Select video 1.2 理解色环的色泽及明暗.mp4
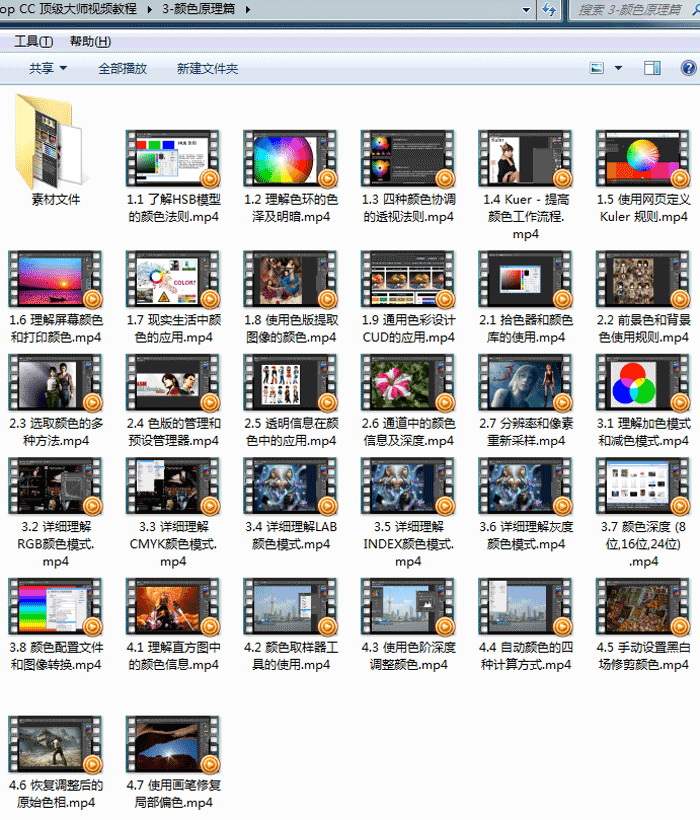The image size is (700, 820). coord(284,160)
